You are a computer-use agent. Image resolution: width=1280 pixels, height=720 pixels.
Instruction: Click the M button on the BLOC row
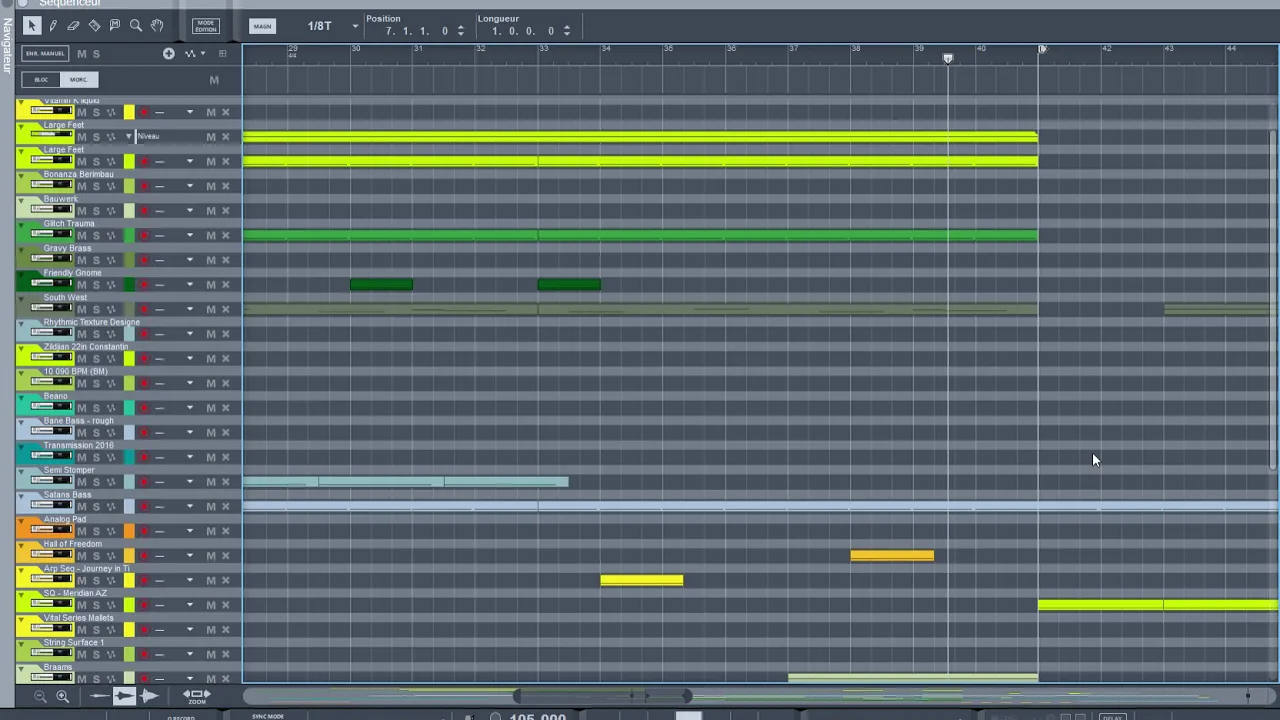(x=213, y=80)
